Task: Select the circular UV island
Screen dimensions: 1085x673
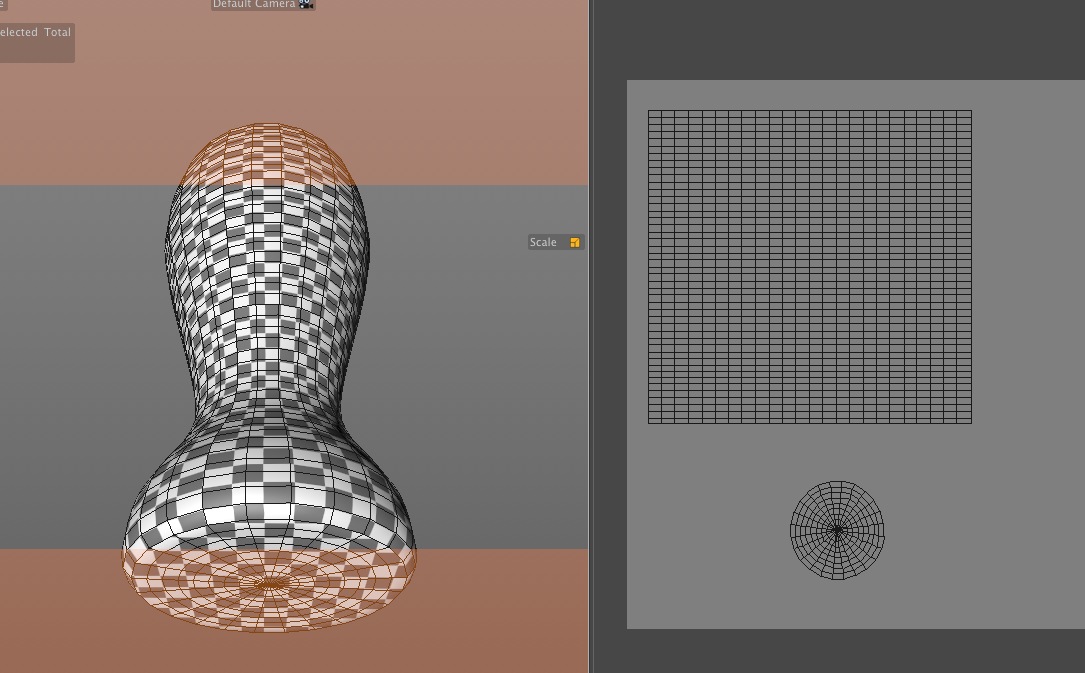Action: [x=837, y=531]
